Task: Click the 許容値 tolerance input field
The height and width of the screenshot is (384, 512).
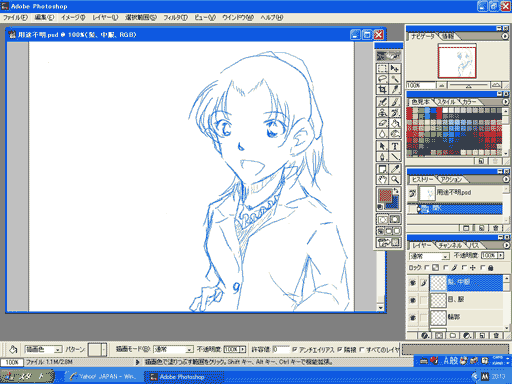Action: (x=280, y=349)
